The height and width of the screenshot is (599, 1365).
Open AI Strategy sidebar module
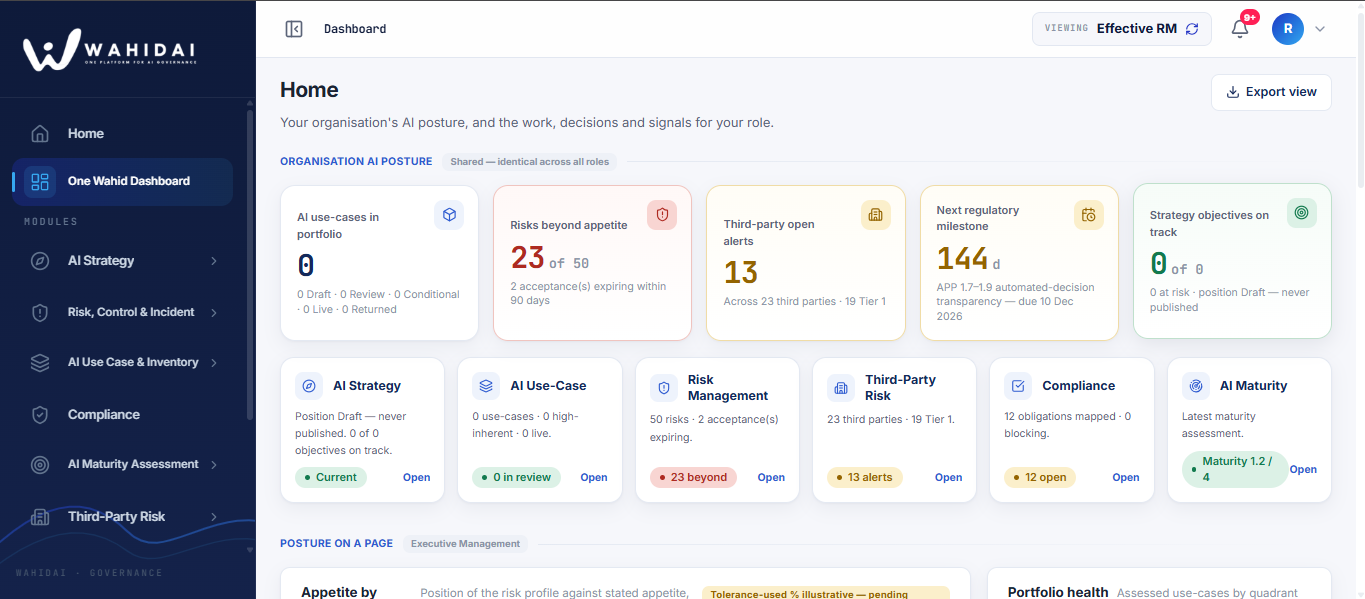coord(122,261)
